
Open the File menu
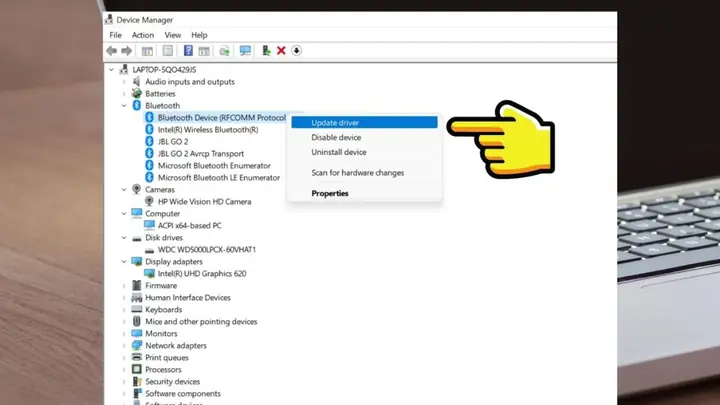[115, 35]
